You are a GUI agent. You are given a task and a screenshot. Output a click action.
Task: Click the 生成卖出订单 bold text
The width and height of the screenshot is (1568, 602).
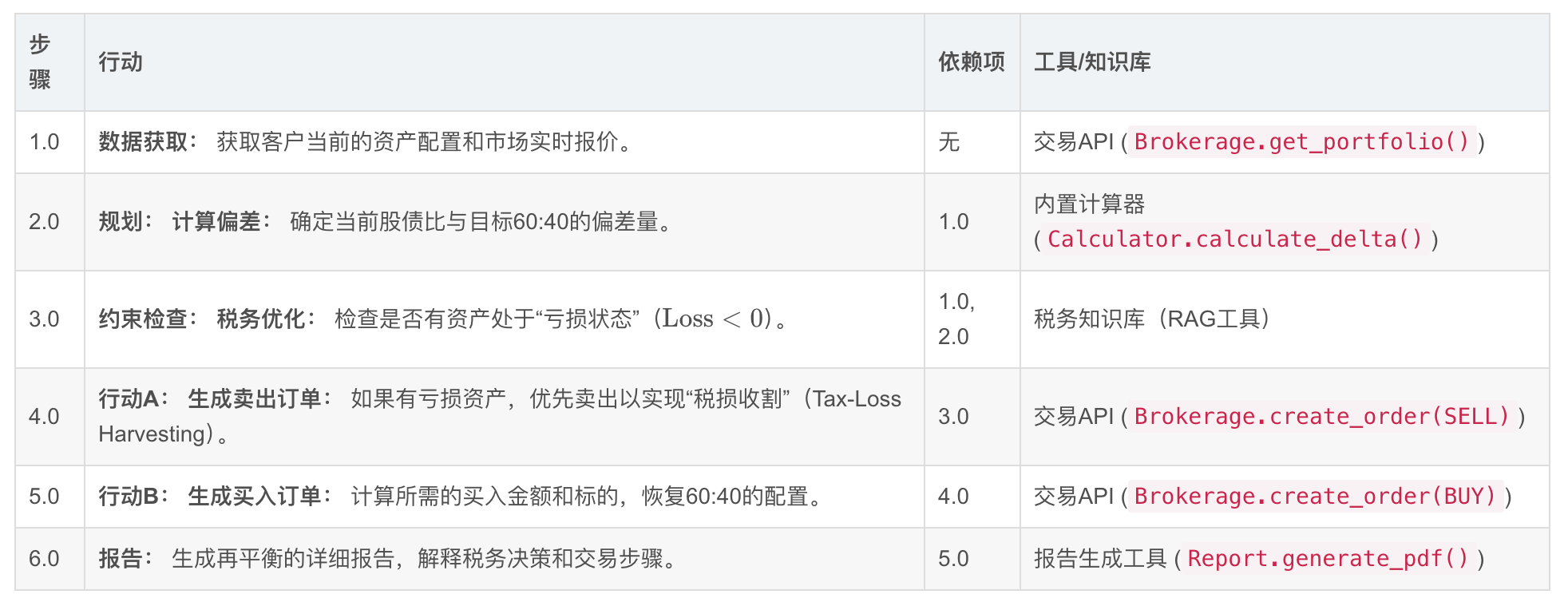[x=255, y=399]
